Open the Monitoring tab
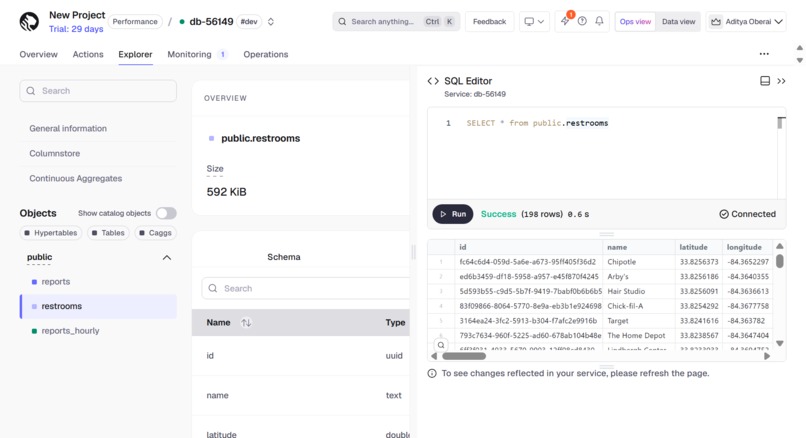The image size is (806, 438). [189, 54]
